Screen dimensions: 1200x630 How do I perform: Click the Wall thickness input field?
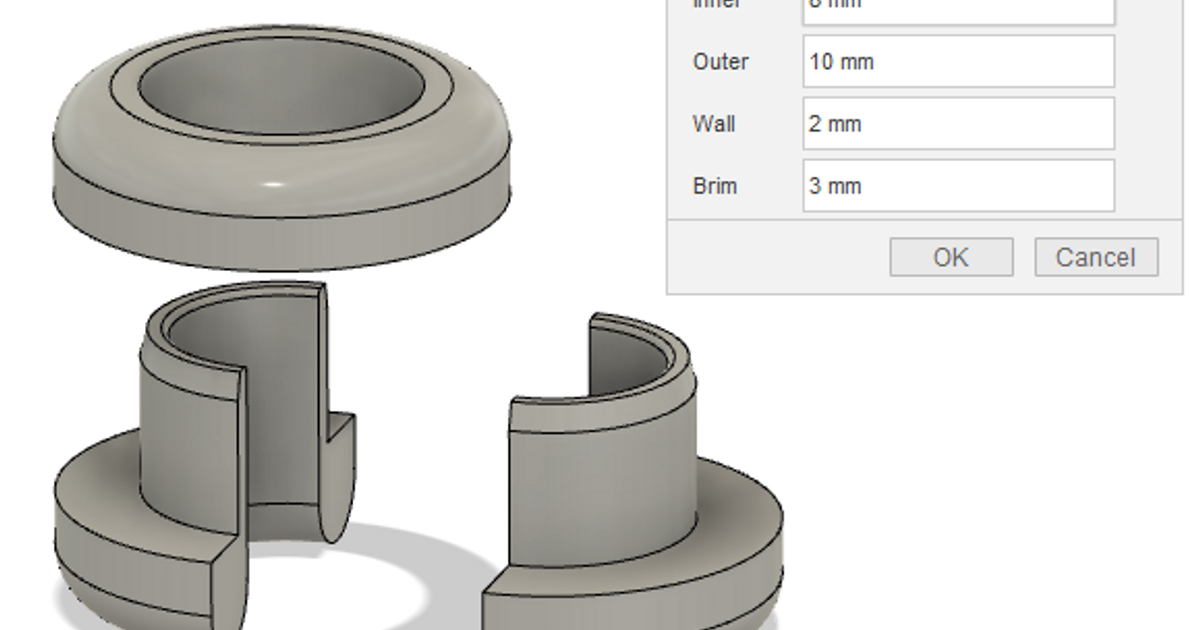click(958, 124)
